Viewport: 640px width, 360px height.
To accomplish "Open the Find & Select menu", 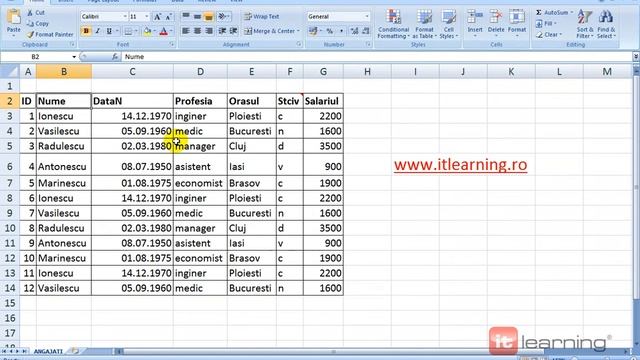I will pos(606,24).
